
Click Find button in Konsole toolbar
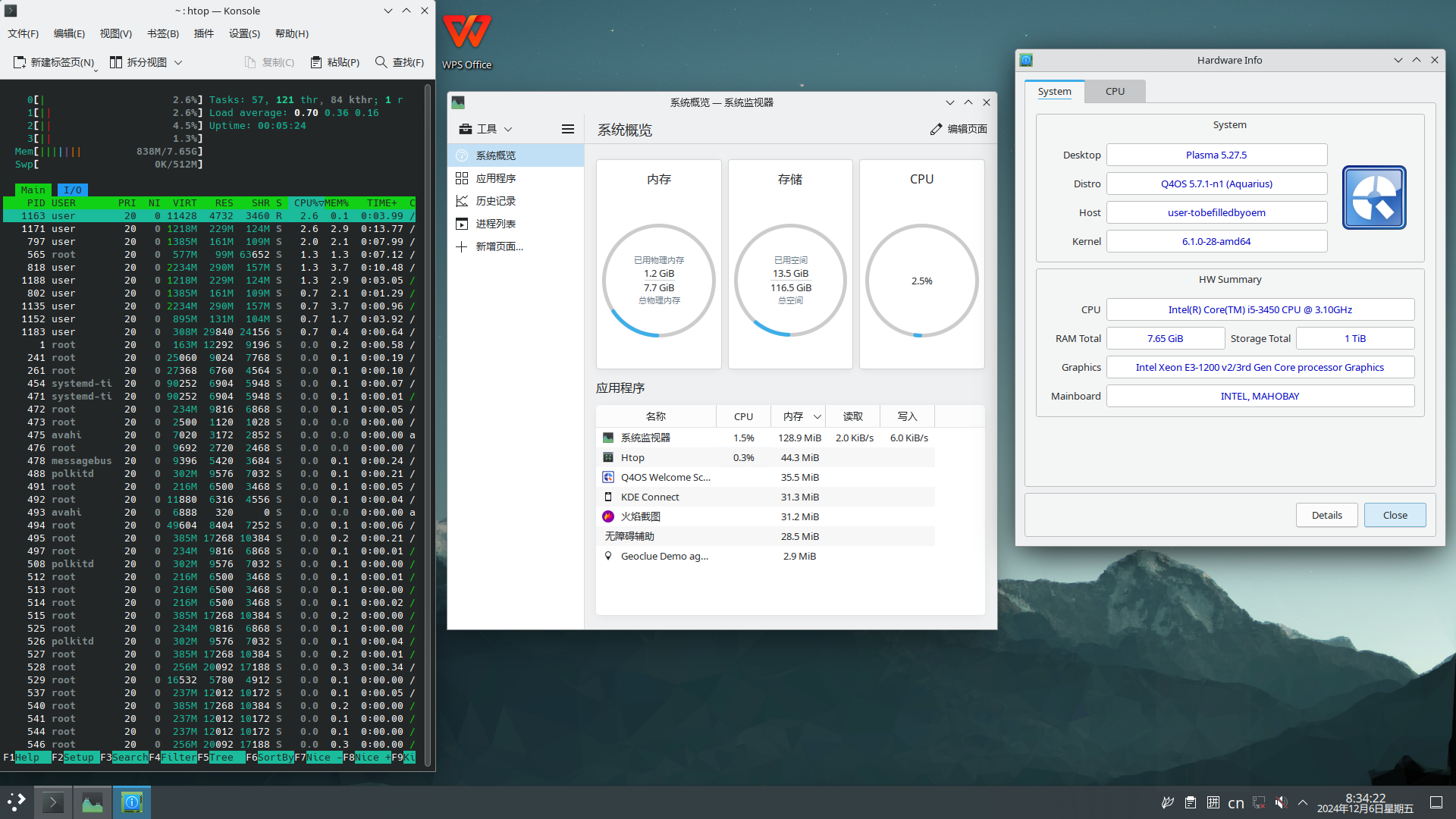tap(400, 62)
